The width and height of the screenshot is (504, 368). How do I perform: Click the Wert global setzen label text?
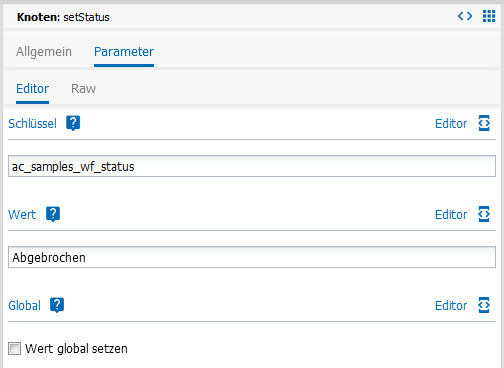pos(76,349)
